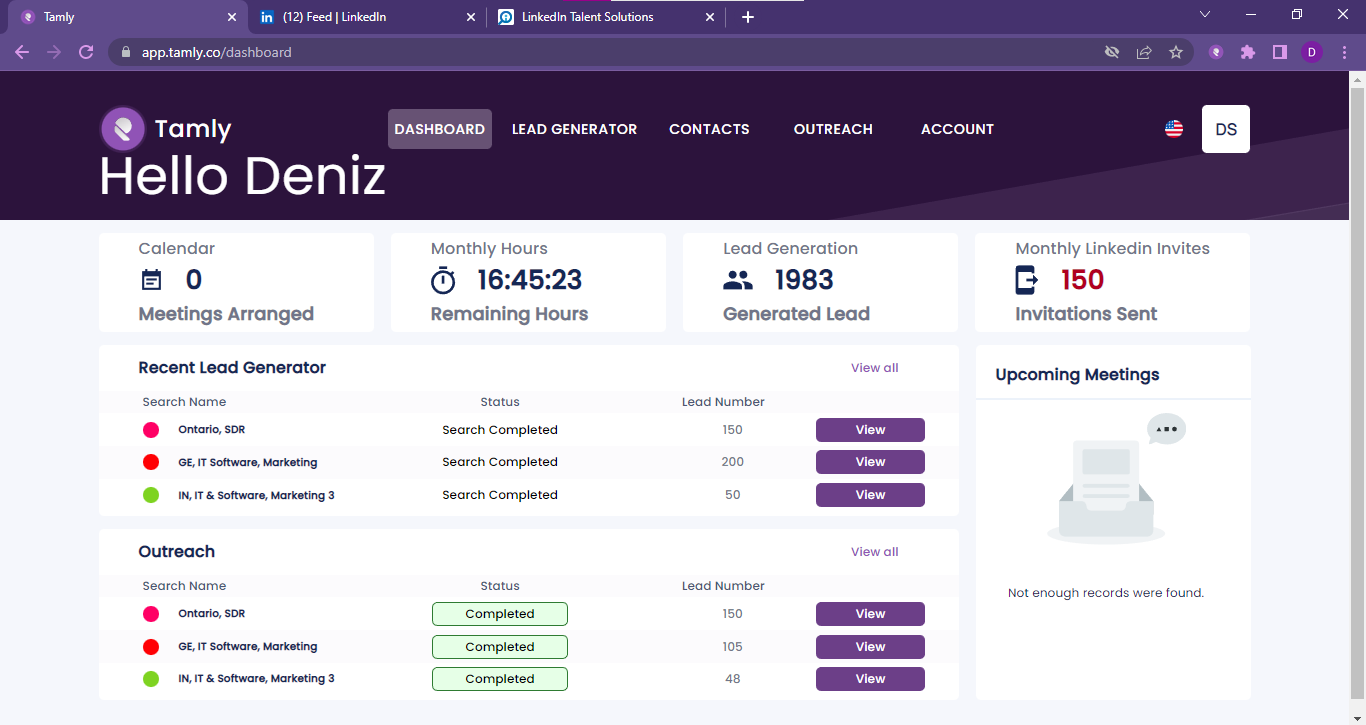Click red dot beside GE, IT Software lead search

[x=151, y=462]
